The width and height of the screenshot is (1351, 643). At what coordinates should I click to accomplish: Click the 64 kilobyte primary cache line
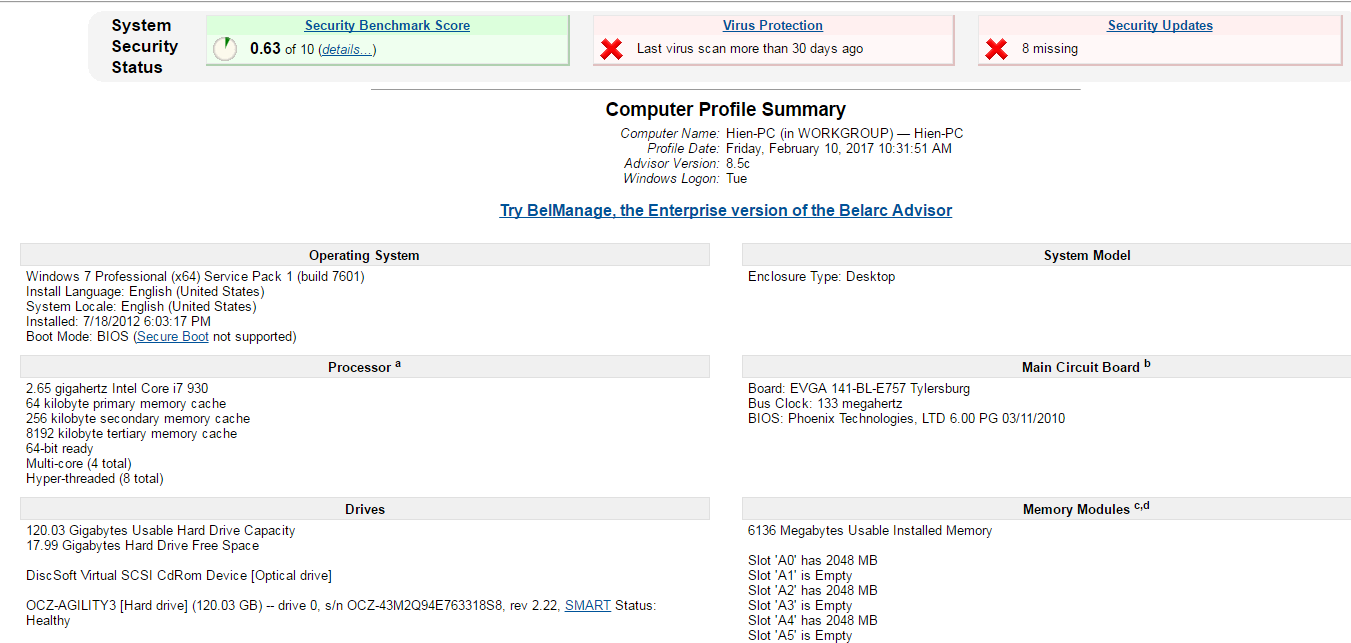coord(126,404)
